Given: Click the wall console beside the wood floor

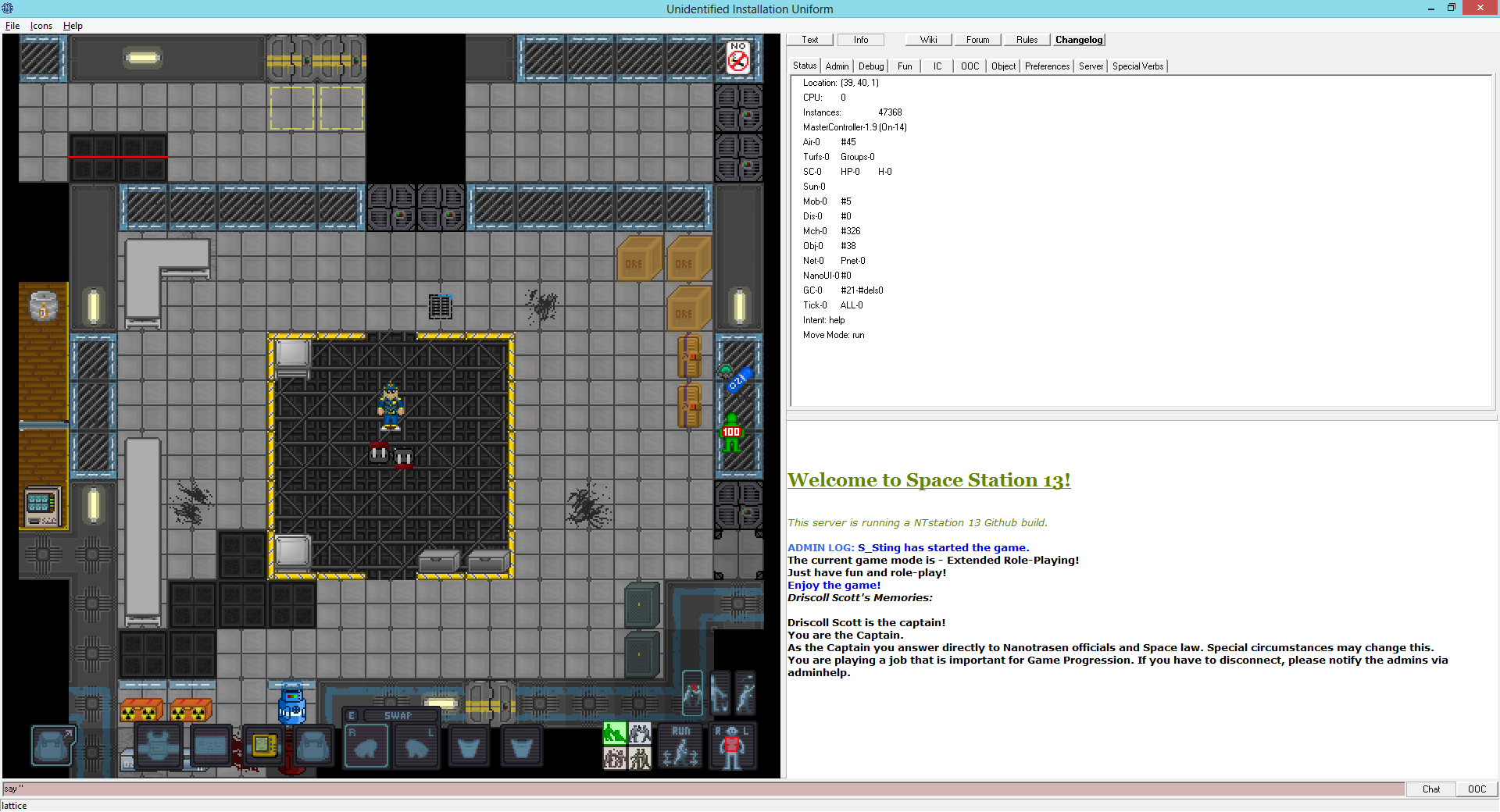Looking at the screenshot, I should 41,507.
